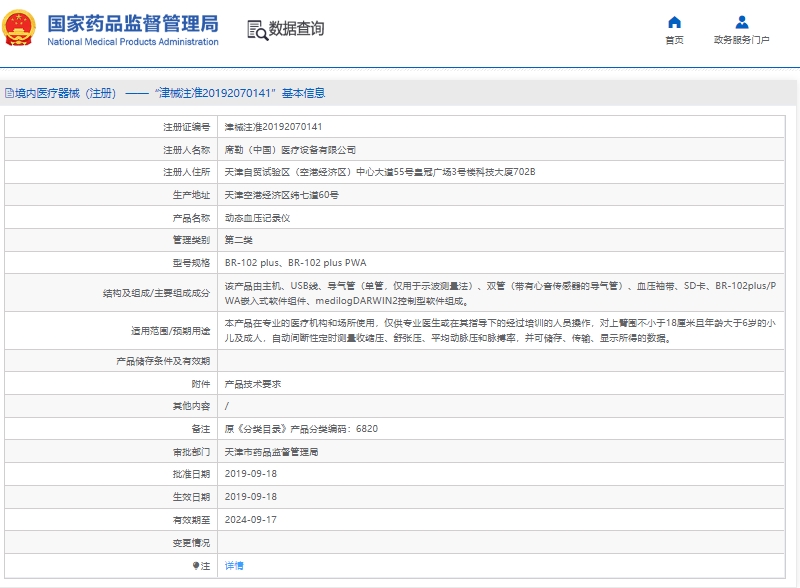800x588 pixels.
Task: Click the 备注 row label
Action: 201,429
